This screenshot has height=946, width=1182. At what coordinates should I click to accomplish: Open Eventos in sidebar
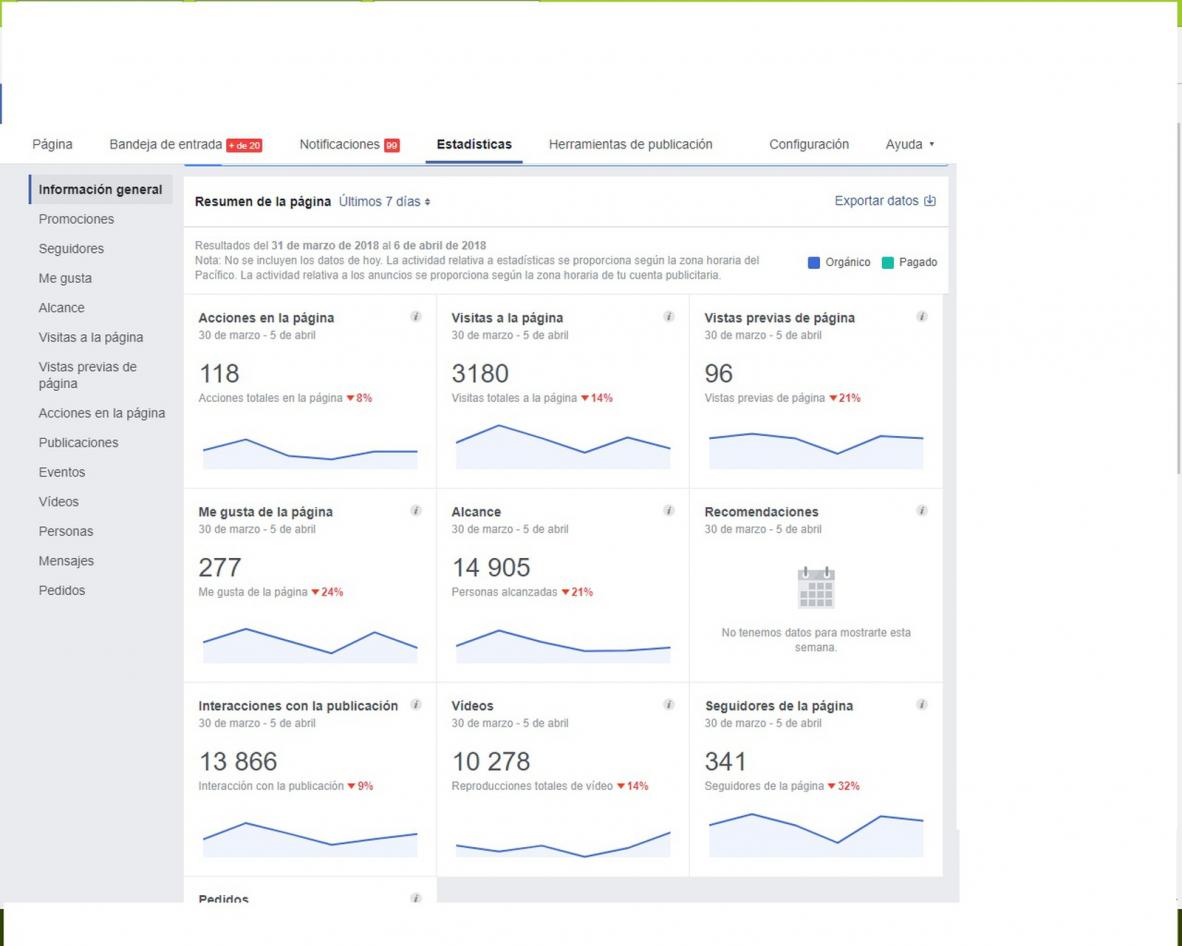(62, 472)
